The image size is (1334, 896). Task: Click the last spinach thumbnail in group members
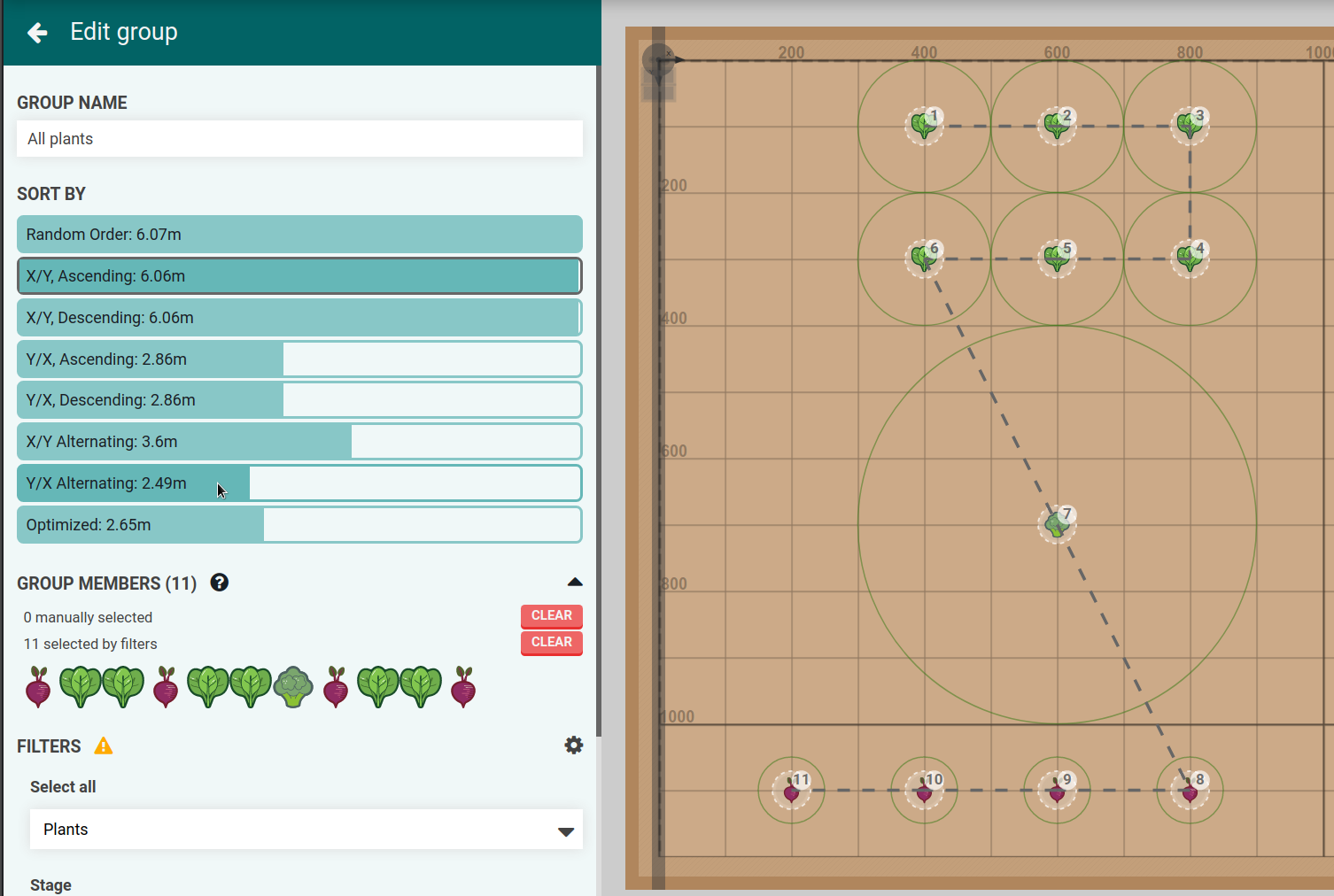tap(421, 687)
